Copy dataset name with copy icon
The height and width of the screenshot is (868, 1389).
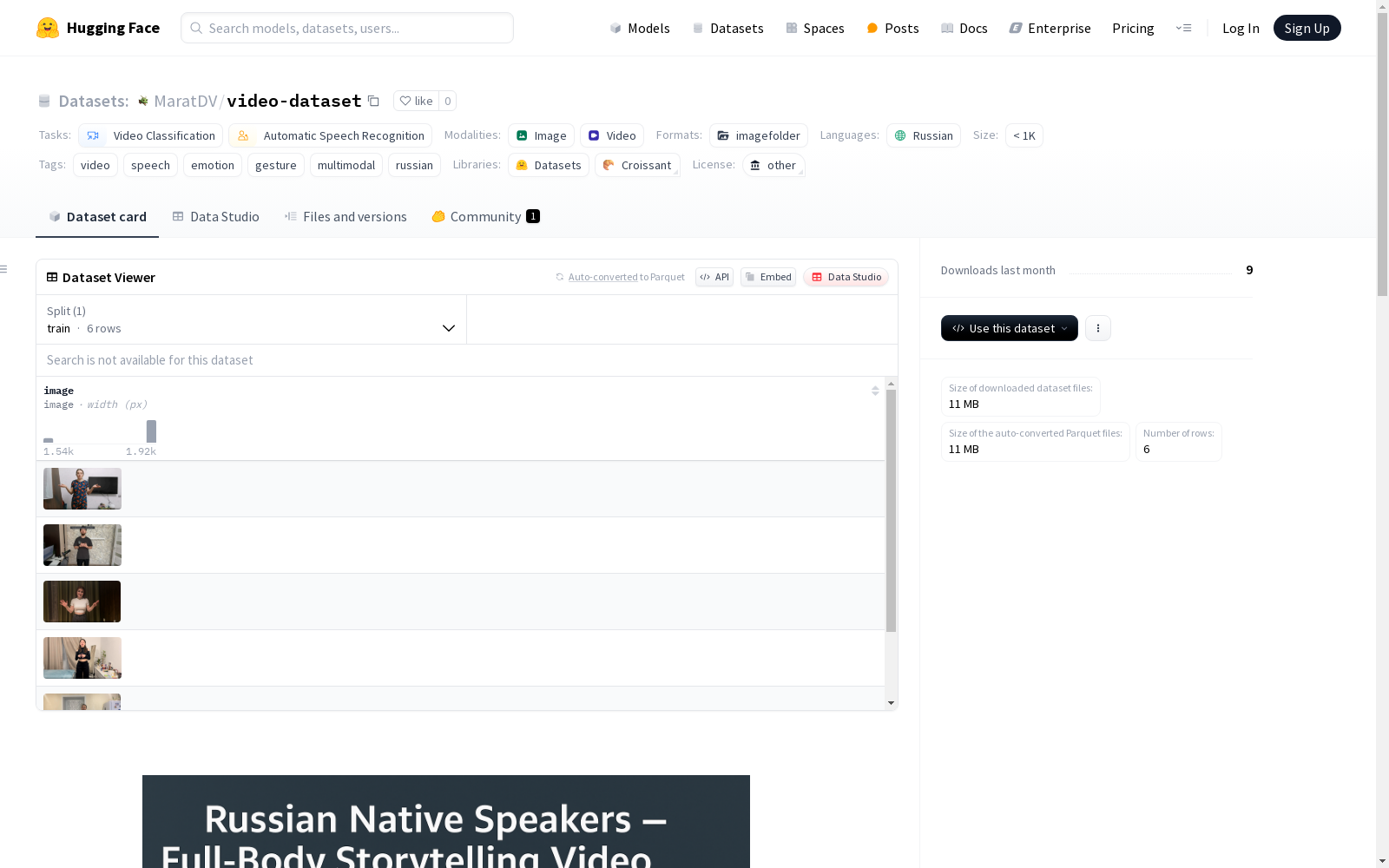(373, 101)
